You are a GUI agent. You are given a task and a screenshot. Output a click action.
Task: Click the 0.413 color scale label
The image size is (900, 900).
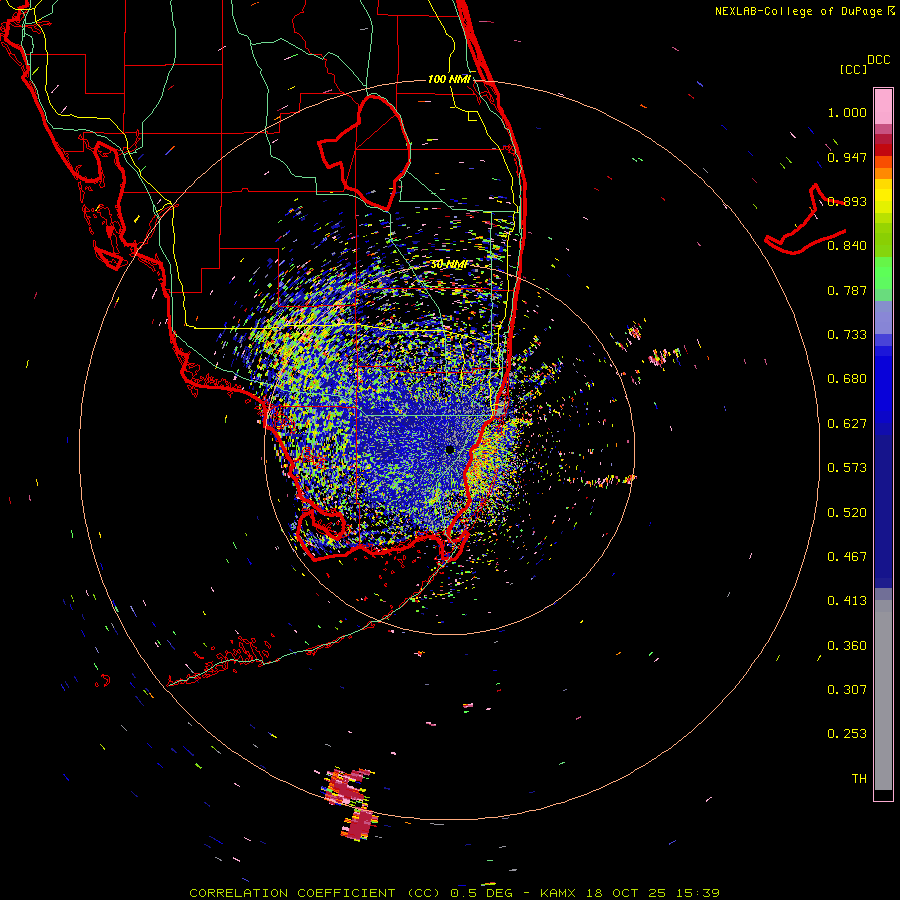click(x=847, y=601)
